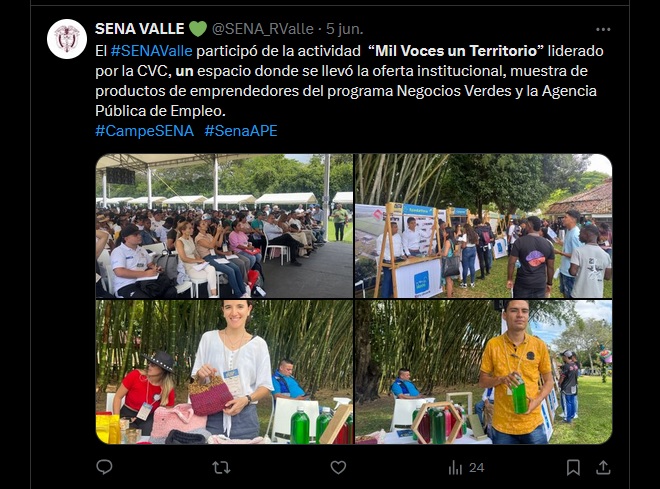The height and width of the screenshot is (489, 660).
Task: Click the green heart emoji beside account name
Action: coord(197,29)
